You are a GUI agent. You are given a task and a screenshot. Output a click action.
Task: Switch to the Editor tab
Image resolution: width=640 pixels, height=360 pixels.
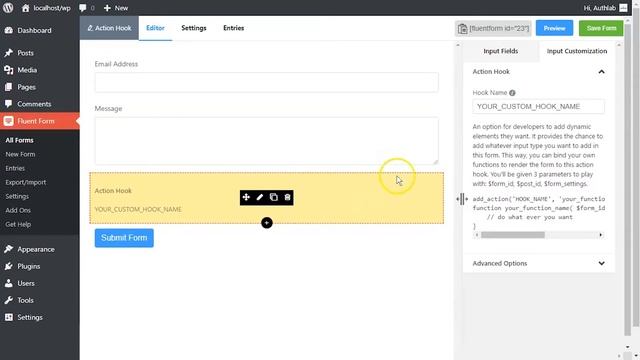pos(155,28)
